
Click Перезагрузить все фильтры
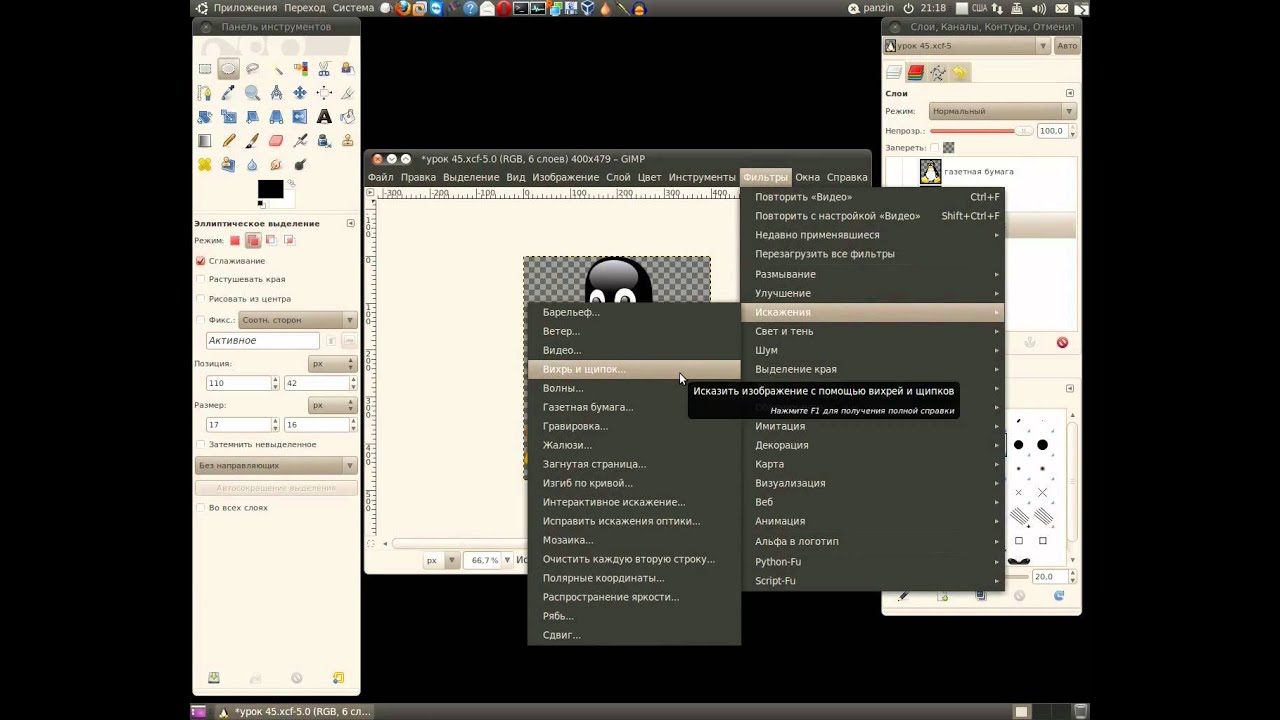[872, 254]
